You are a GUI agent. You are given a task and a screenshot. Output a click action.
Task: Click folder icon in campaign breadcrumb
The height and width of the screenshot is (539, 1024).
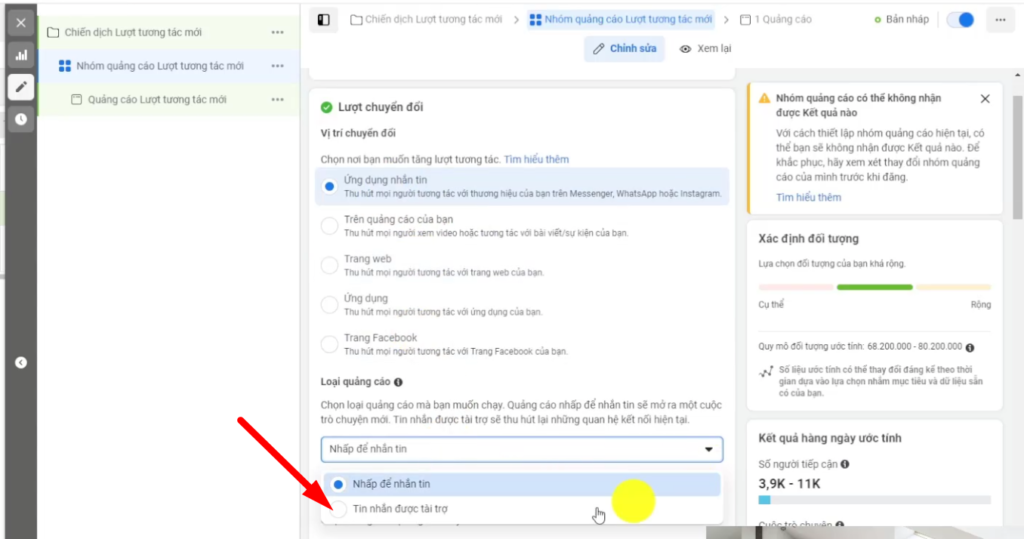[x=356, y=20]
